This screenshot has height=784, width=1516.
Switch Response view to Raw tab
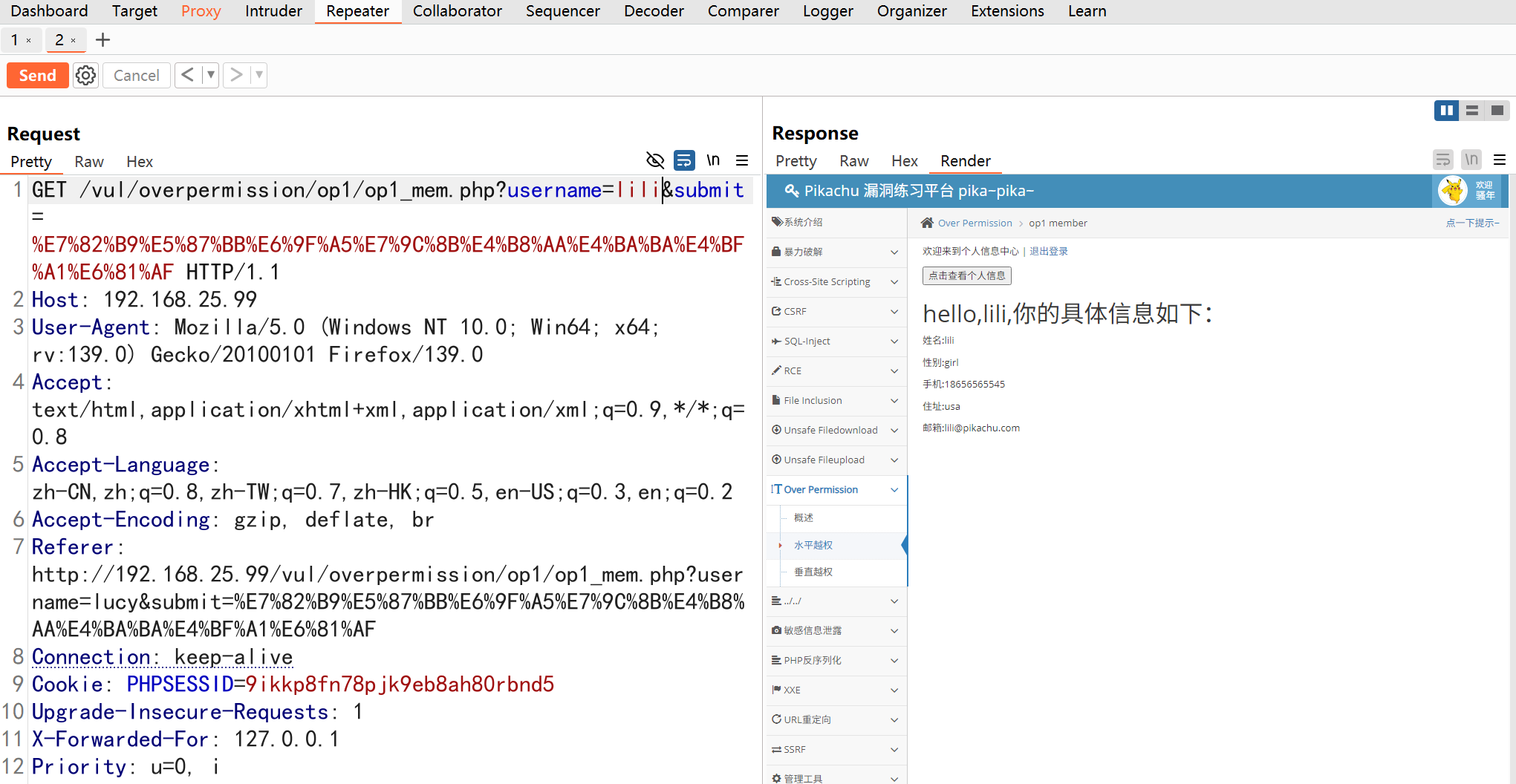coord(853,161)
